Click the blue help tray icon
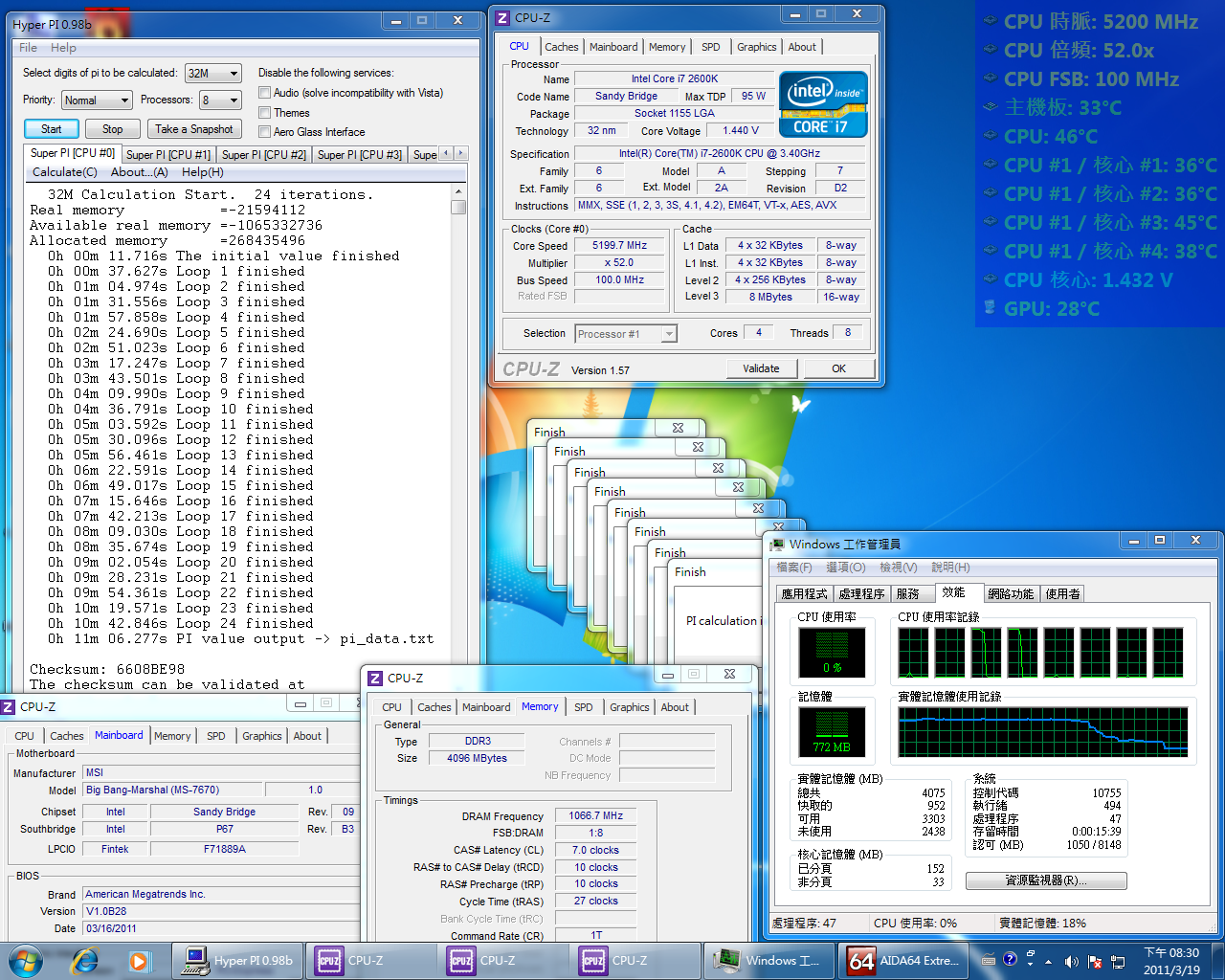The image size is (1225, 980). [x=1010, y=959]
